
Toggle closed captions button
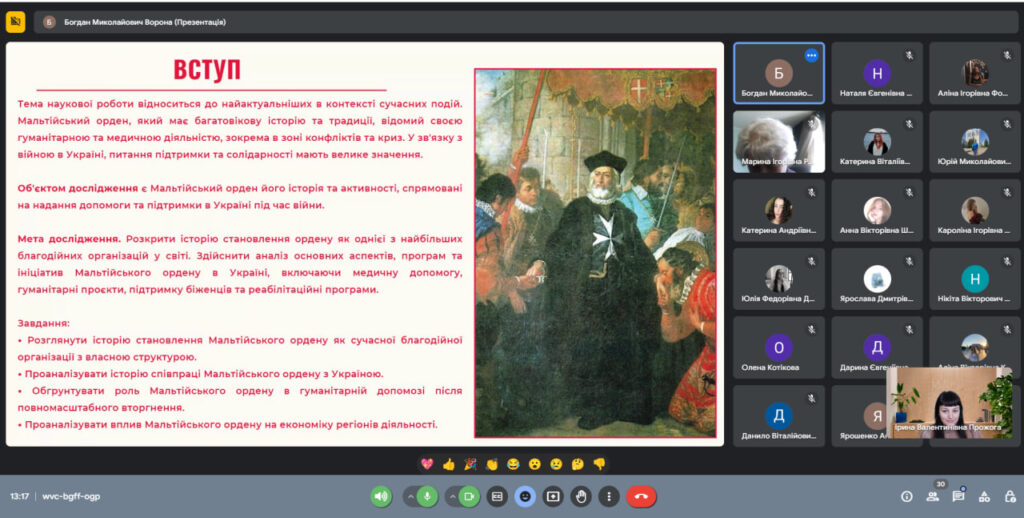pos(497,496)
